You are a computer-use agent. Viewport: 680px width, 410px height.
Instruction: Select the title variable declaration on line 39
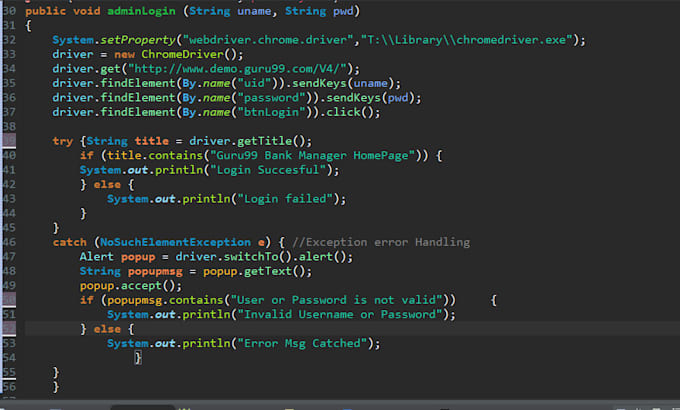click(151, 141)
